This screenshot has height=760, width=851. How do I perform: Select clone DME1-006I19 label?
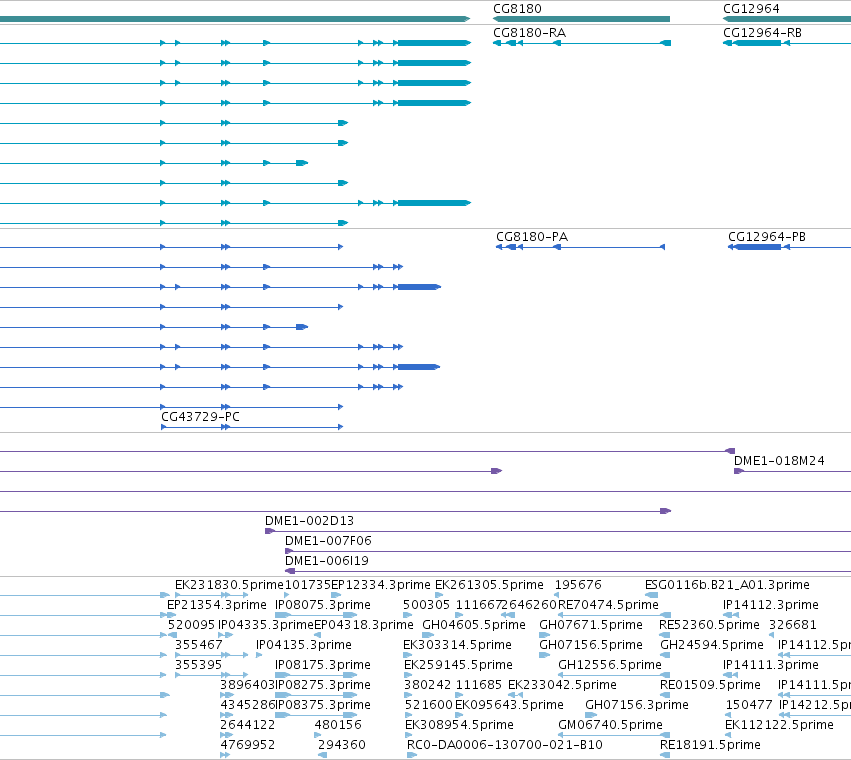coord(327,560)
